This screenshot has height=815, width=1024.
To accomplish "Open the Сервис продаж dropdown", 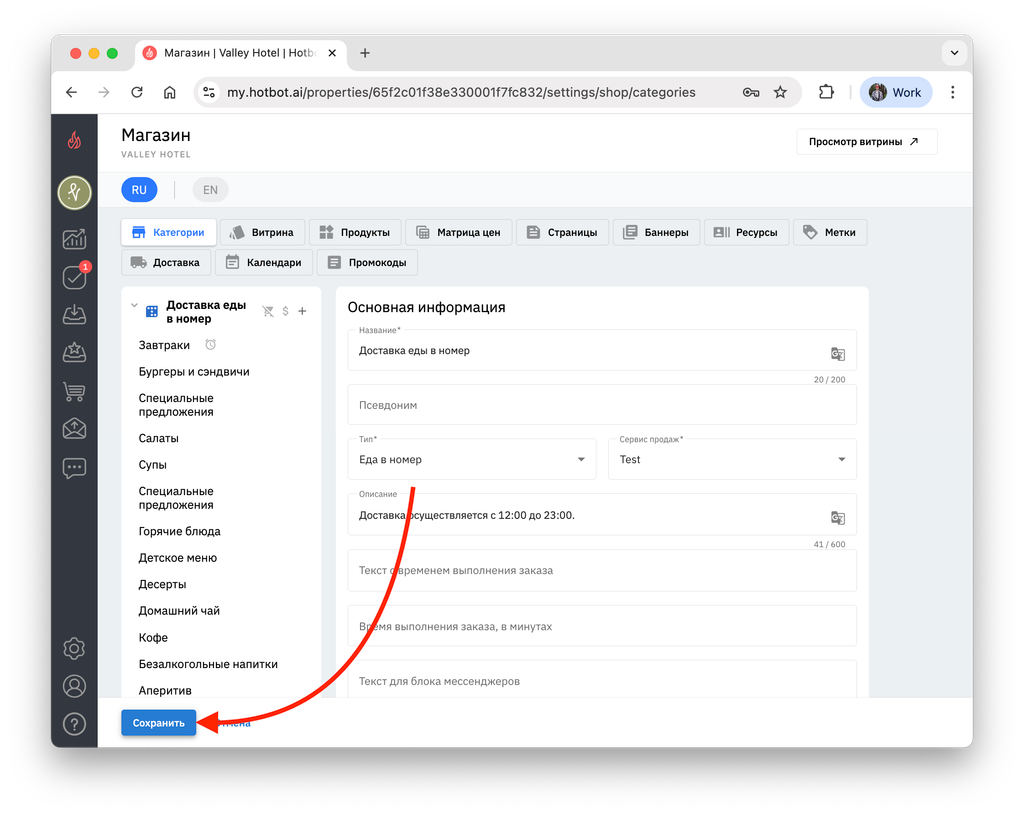I will coord(732,460).
